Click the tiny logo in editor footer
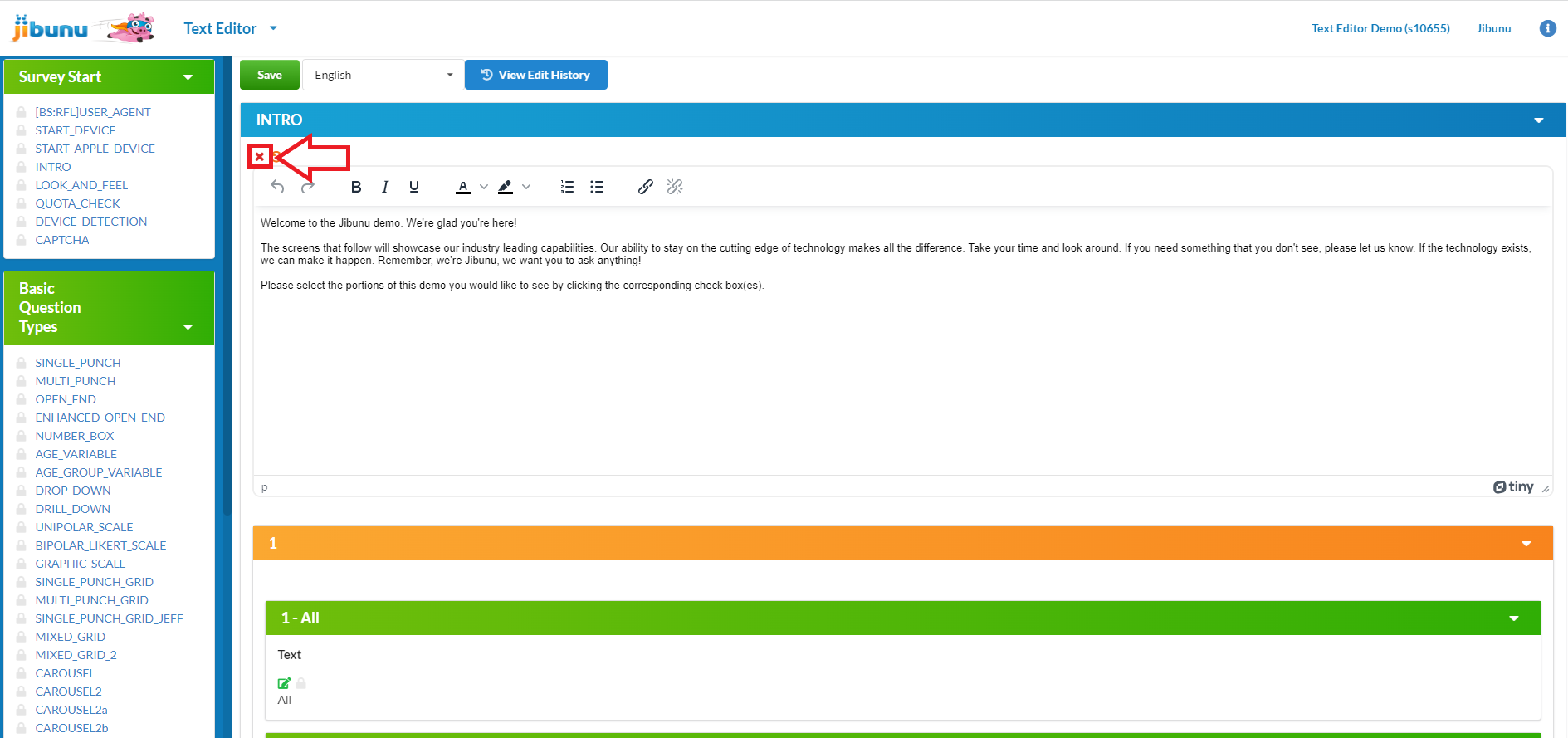 click(1513, 487)
